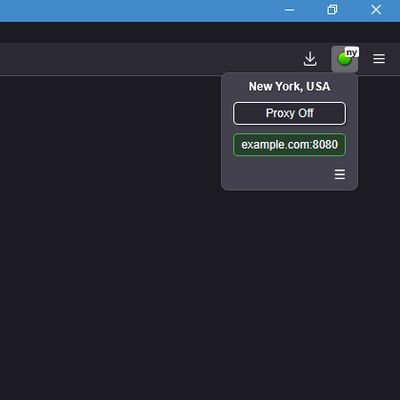400x400 pixels.
Task: Restore down the browser window
Action: 332,10
